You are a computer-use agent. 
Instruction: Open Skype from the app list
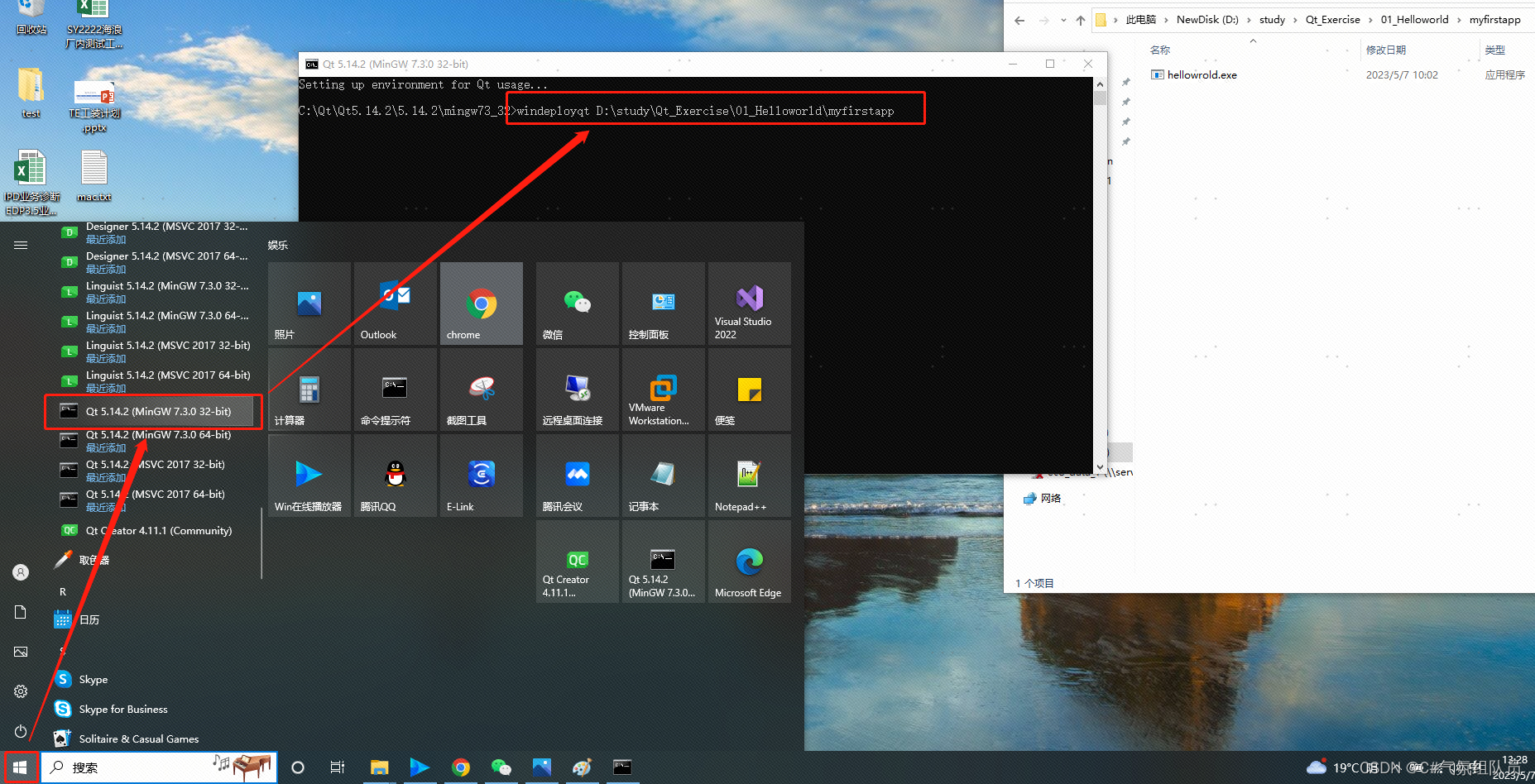(153, 680)
